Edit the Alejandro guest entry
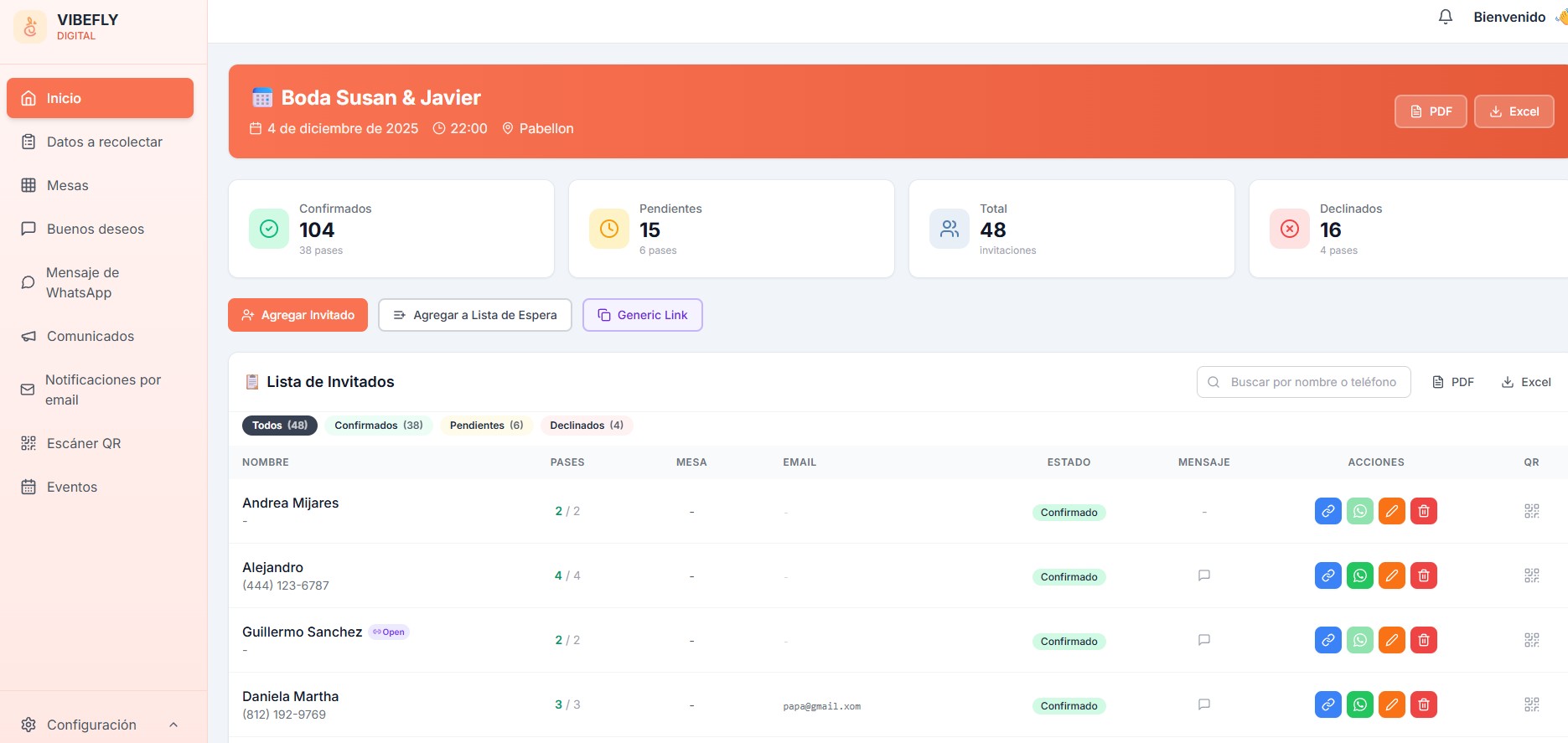The width and height of the screenshot is (1568, 743). tap(1392, 575)
